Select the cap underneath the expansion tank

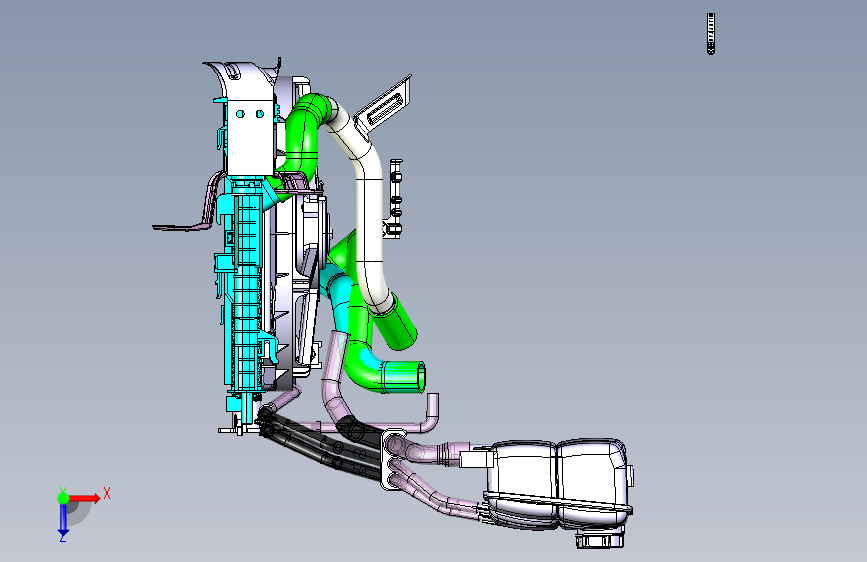[x=599, y=540]
